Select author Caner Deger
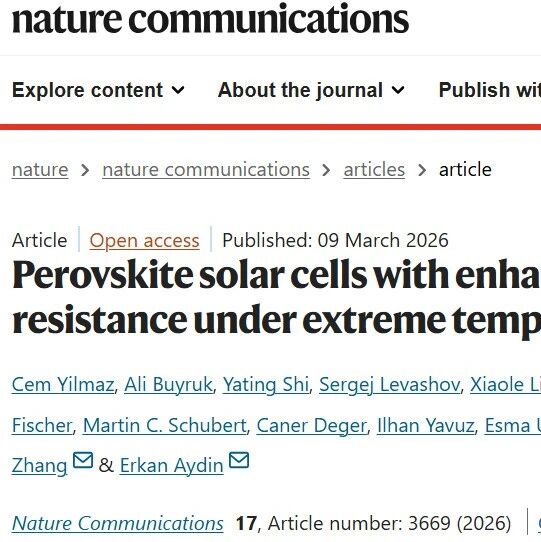The height and width of the screenshot is (542, 541). coord(311,425)
